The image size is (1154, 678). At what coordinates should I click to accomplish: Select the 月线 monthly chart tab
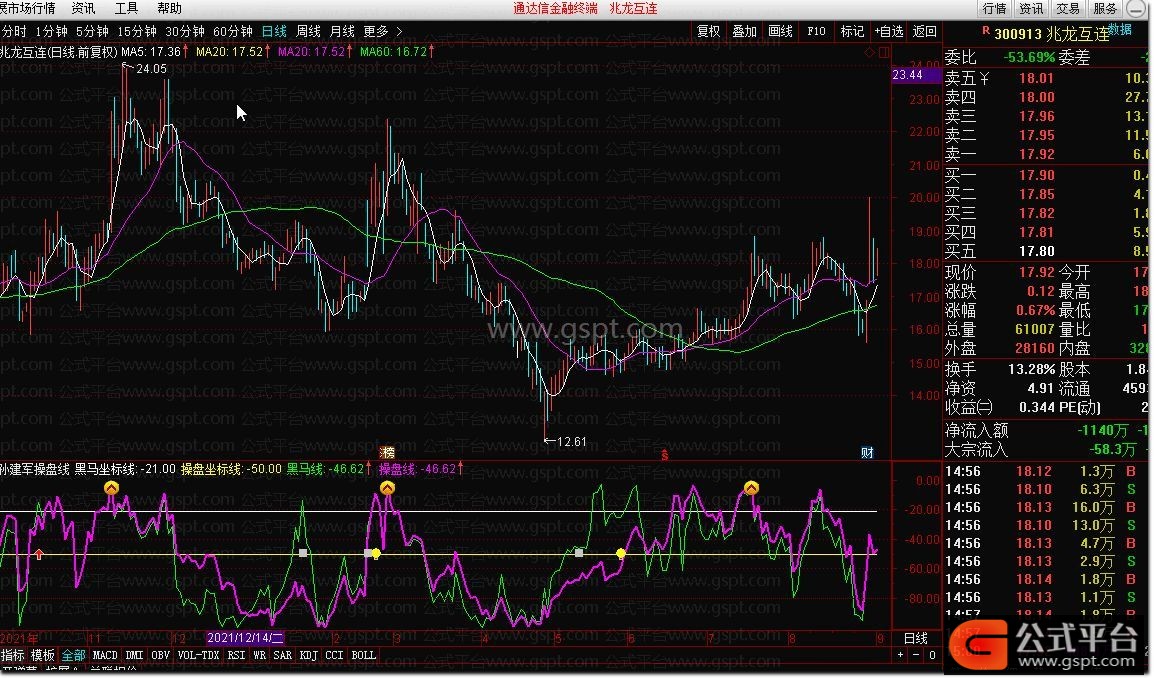341,31
